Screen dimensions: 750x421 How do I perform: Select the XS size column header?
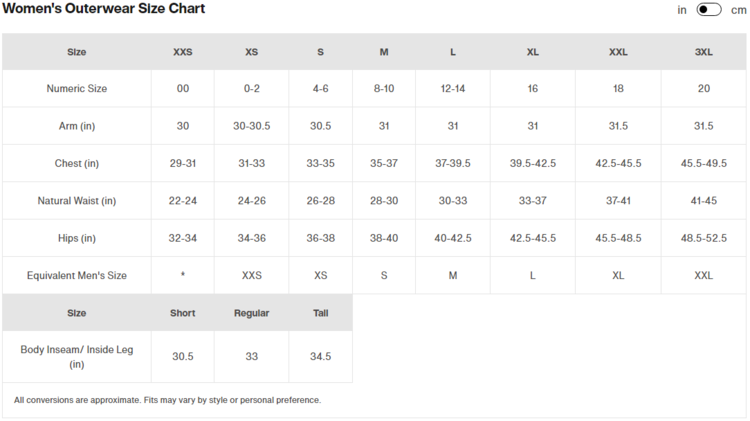pos(251,52)
